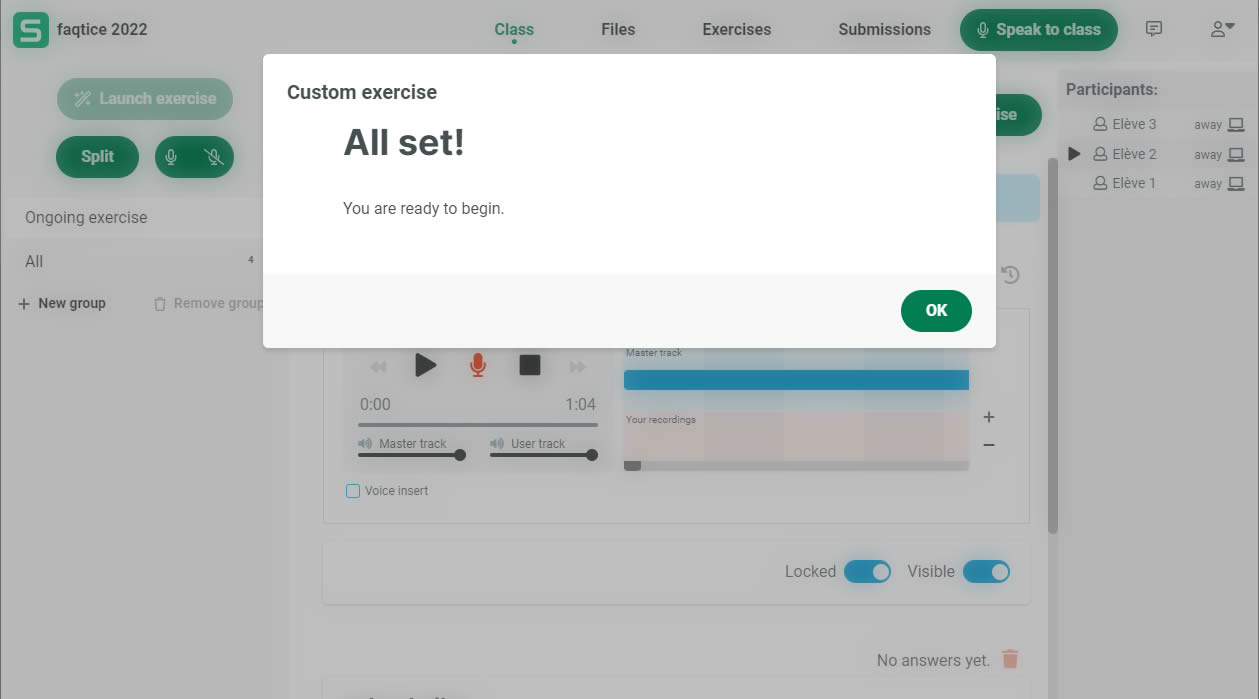Click the Speak to class button
Viewport: 1259px width, 699px height.
[1038, 30]
